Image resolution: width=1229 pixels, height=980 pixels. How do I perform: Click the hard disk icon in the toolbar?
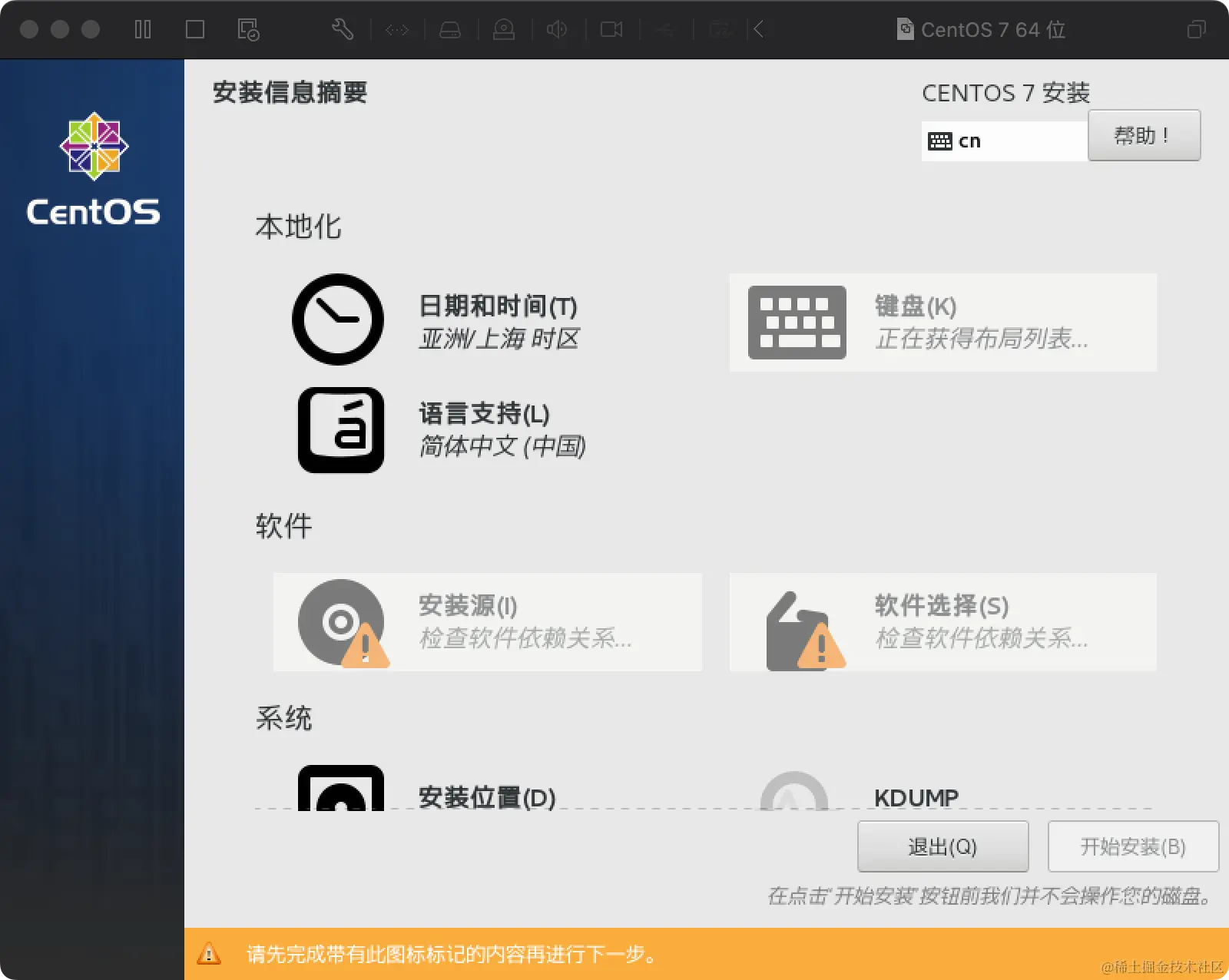click(x=450, y=30)
